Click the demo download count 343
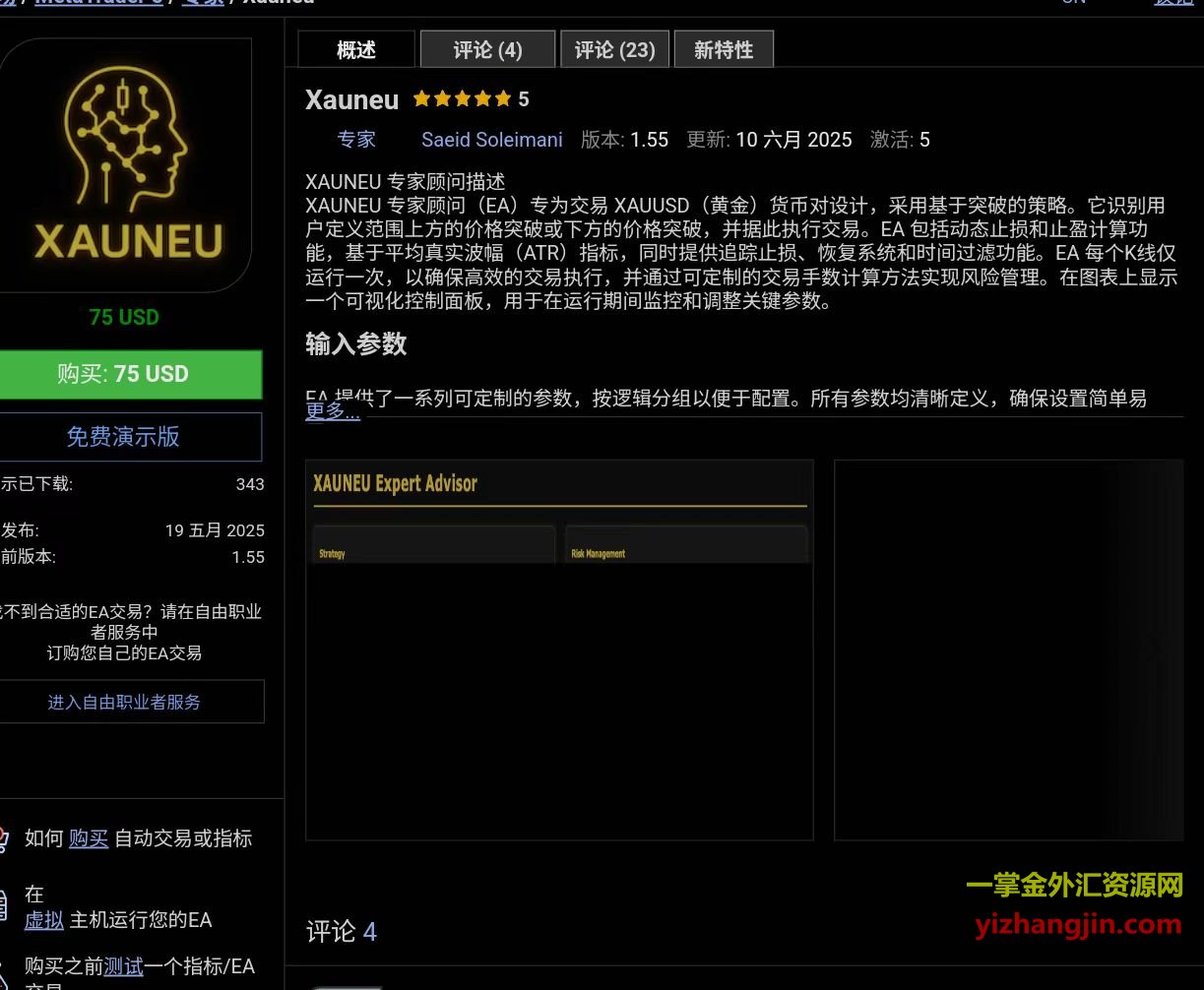The image size is (1204, 990). click(x=250, y=484)
